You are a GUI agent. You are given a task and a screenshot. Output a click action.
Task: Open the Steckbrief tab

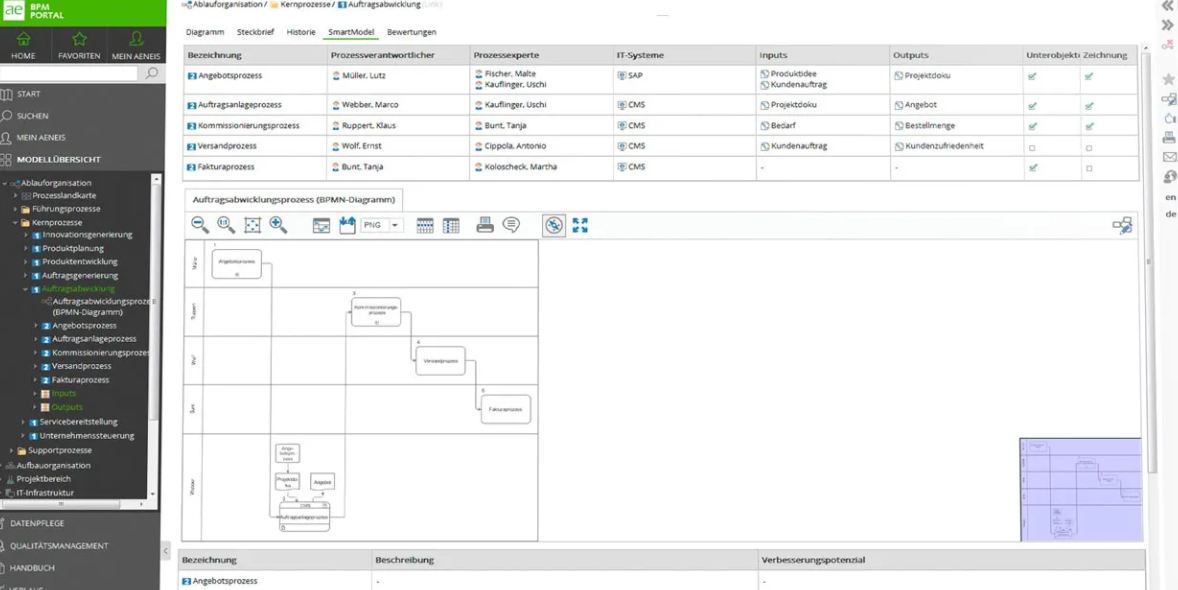tap(255, 32)
